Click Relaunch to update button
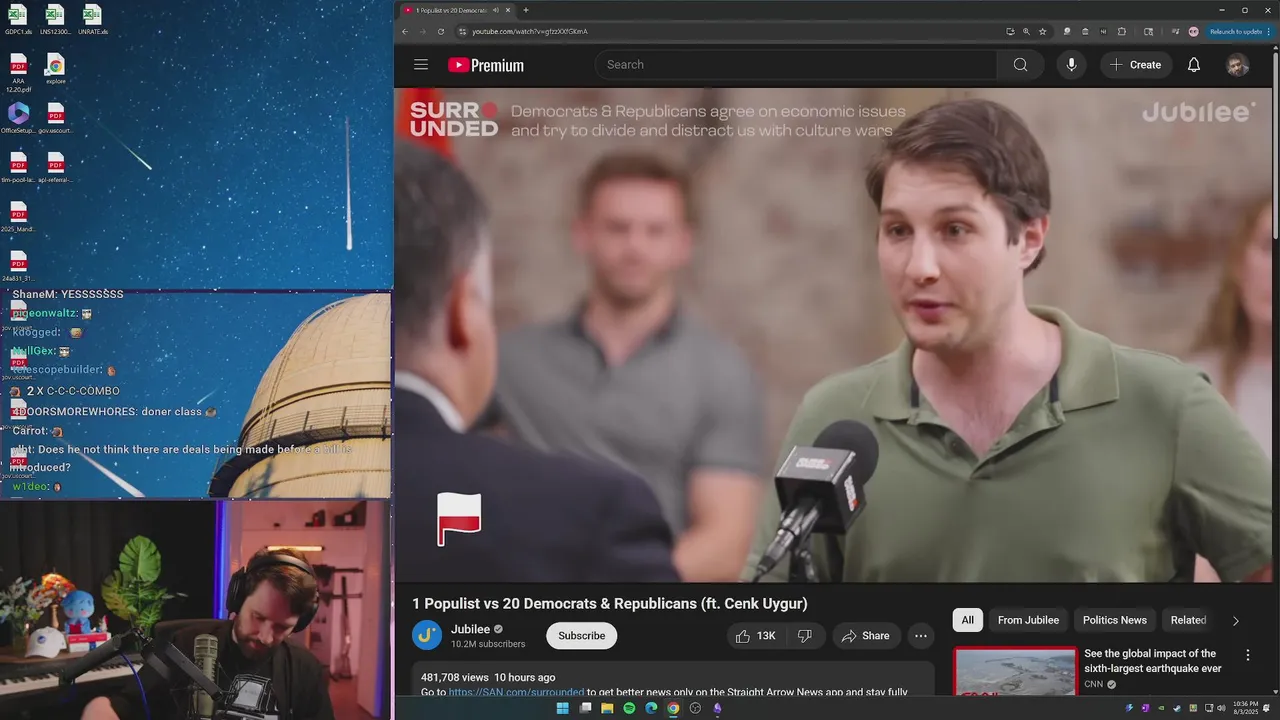Image resolution: width=1280 pixels, height=720 pixels. (1235, 31)
